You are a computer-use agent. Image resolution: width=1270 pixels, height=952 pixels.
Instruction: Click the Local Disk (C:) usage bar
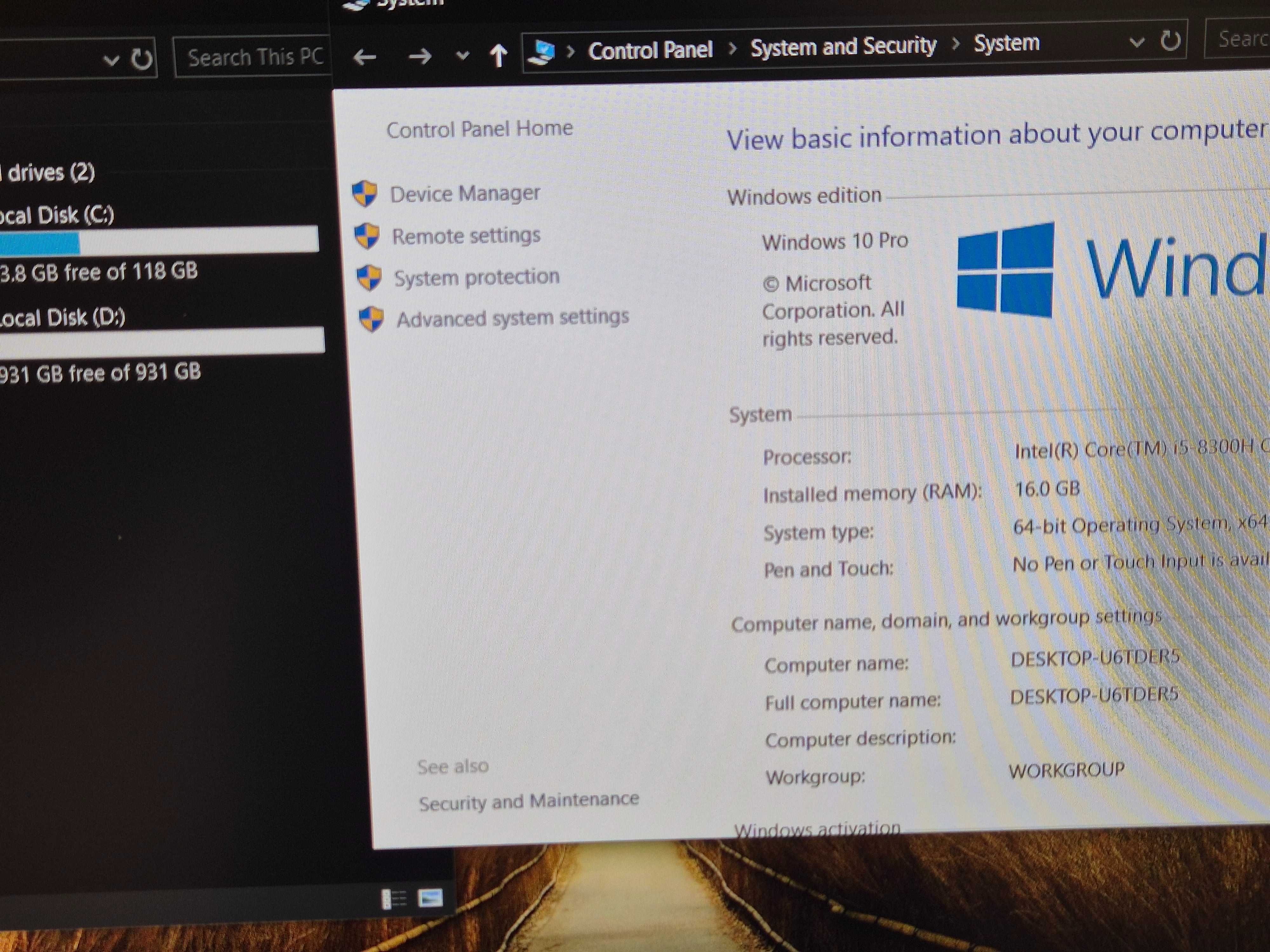click(x=159, y=240)
